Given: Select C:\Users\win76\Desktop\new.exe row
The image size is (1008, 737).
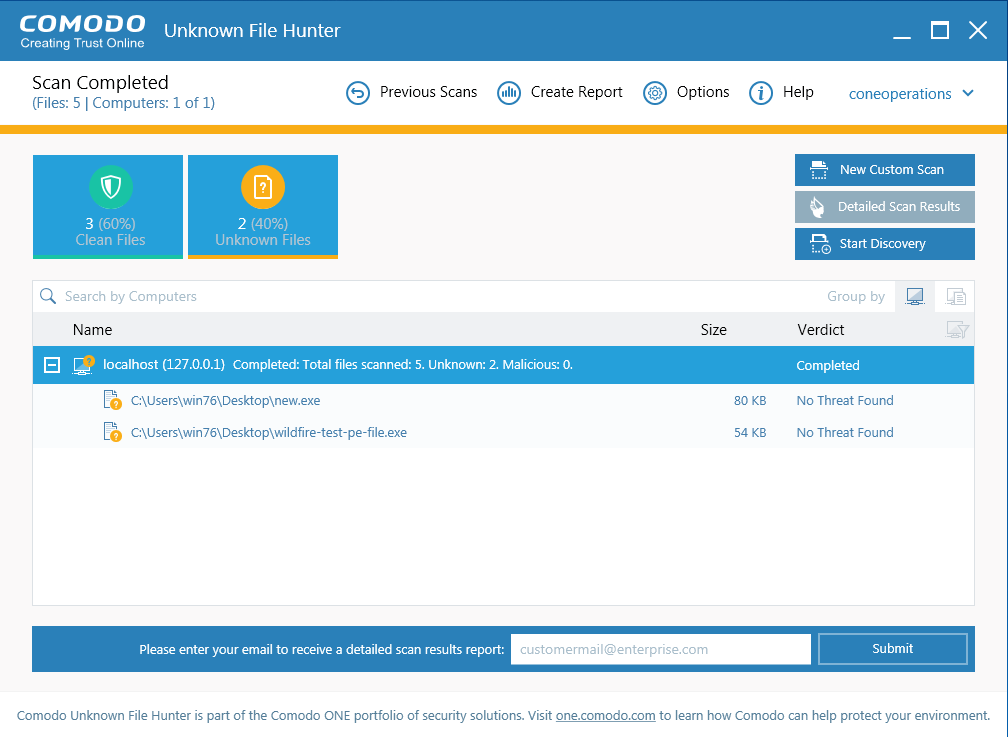Looking at the screenshot, I should (503, 400).
